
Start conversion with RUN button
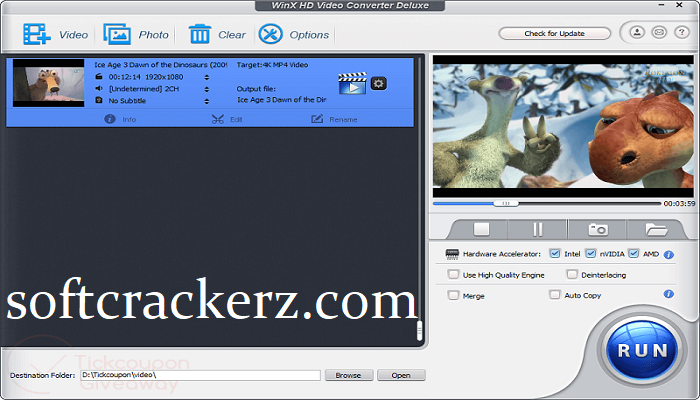coord(642,350)
